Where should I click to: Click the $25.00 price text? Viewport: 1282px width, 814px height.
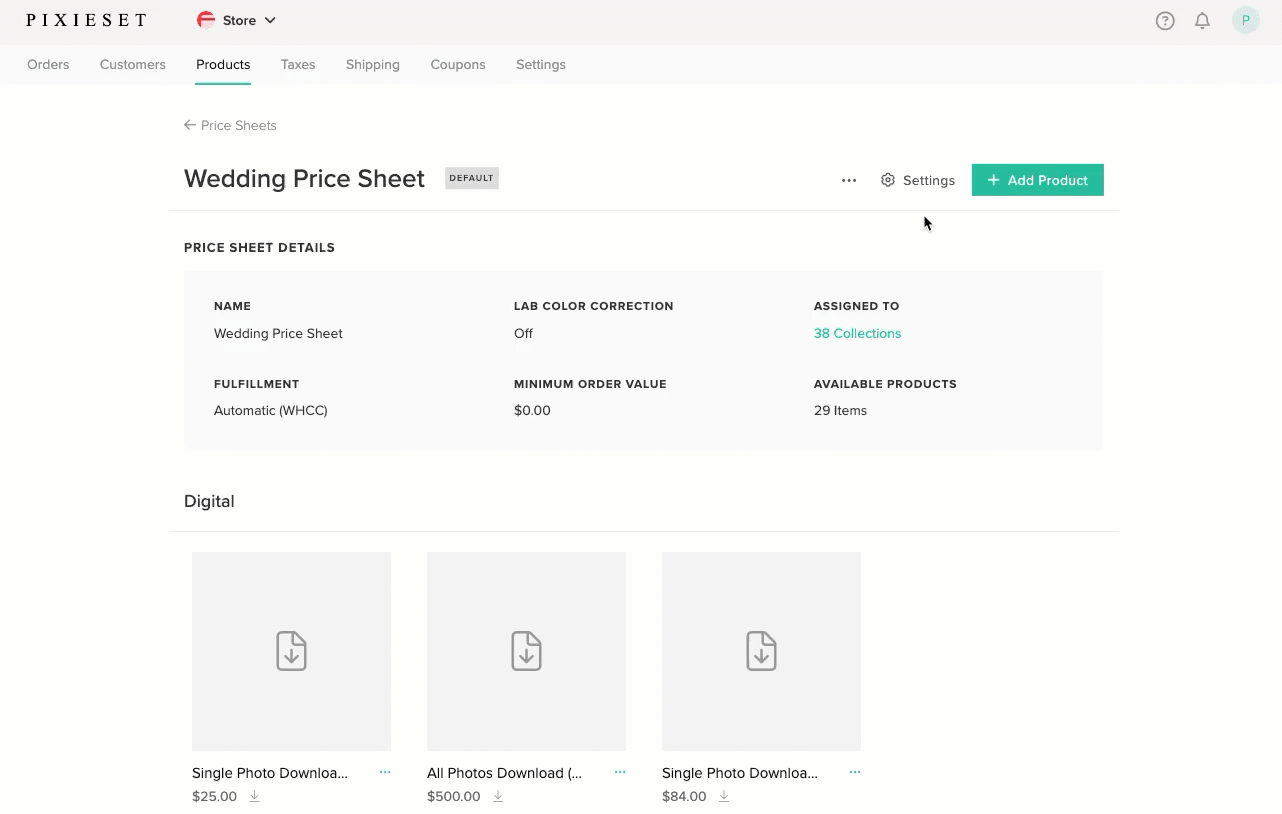[214, 797]
